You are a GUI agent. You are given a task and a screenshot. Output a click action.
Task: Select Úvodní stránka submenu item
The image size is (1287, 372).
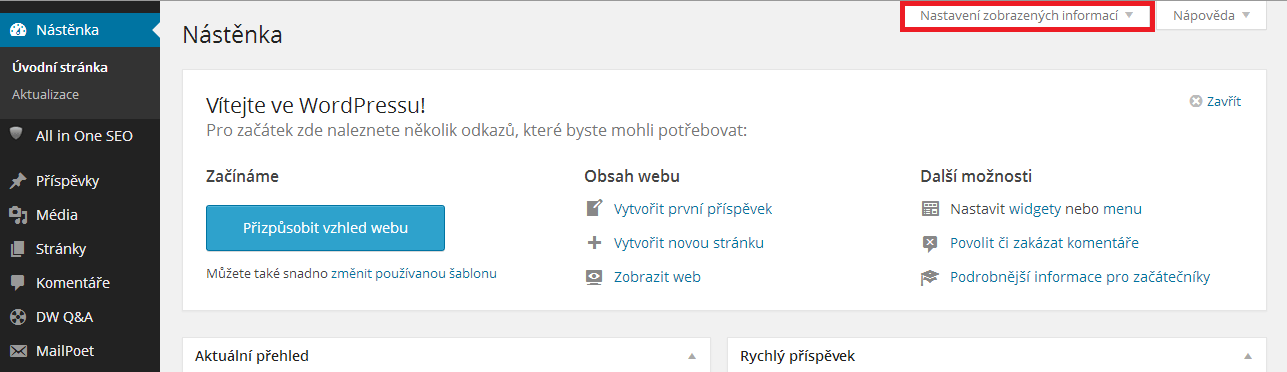tap(60, 68)
